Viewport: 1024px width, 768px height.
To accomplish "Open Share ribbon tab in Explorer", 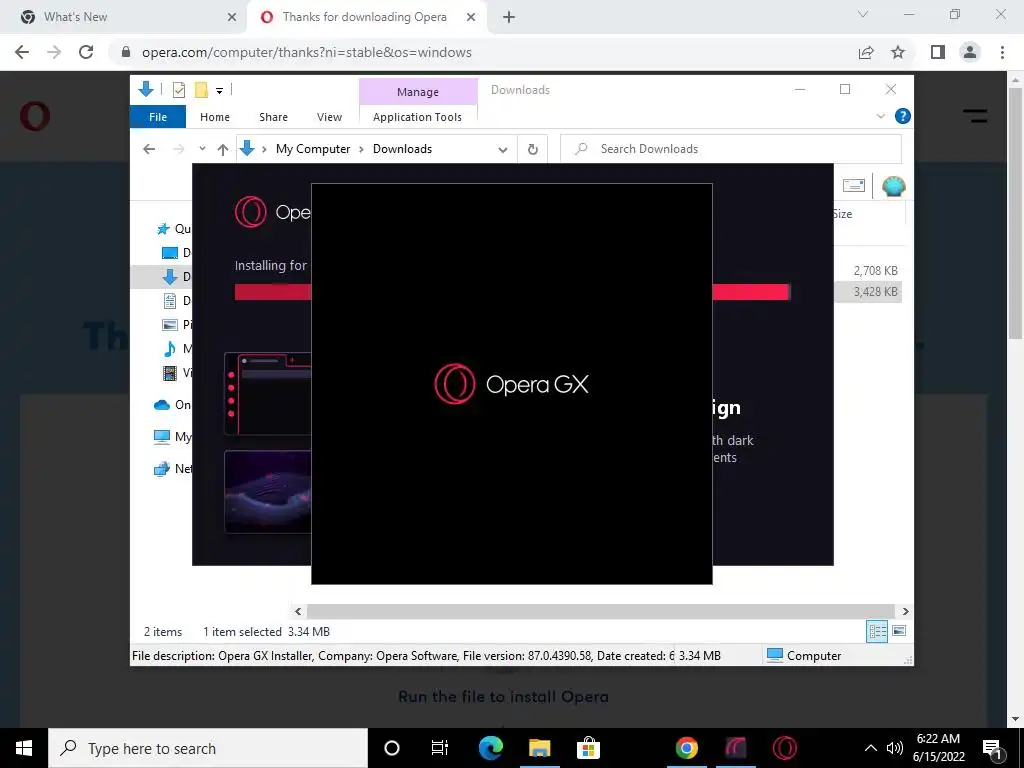I will [x=273, y=117].
